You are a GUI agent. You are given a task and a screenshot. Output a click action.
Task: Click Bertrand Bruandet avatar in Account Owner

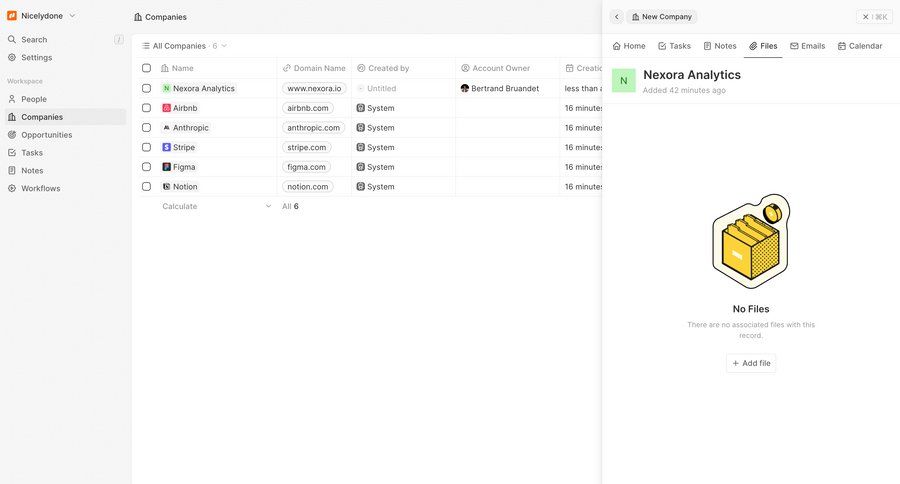(x=465, y=88)
